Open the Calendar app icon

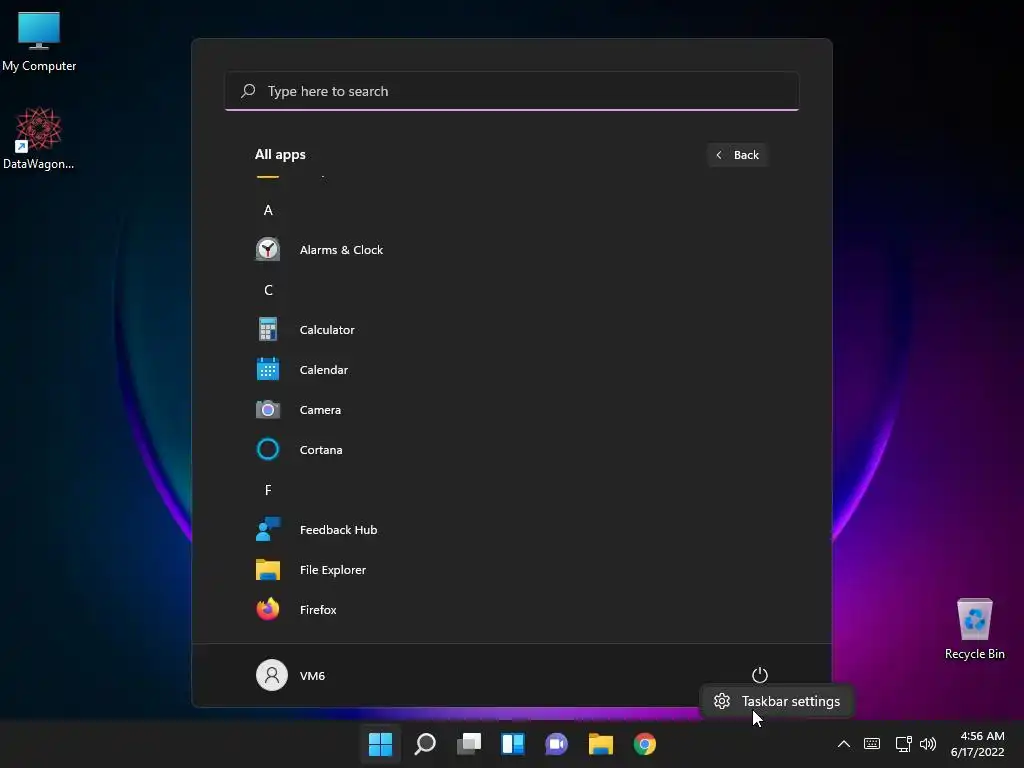268,370
